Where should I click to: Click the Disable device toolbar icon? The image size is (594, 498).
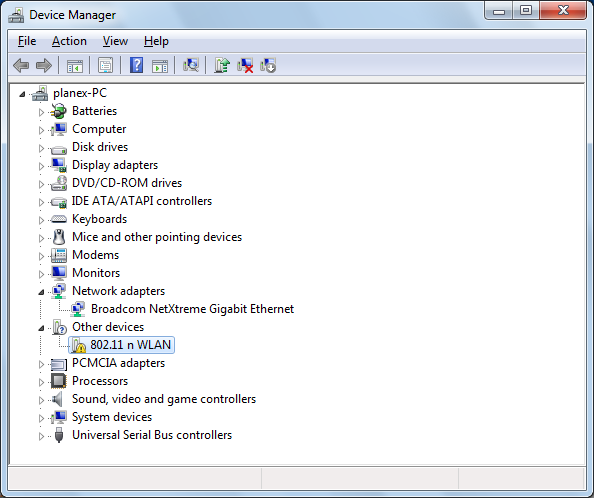coord(268,66)
